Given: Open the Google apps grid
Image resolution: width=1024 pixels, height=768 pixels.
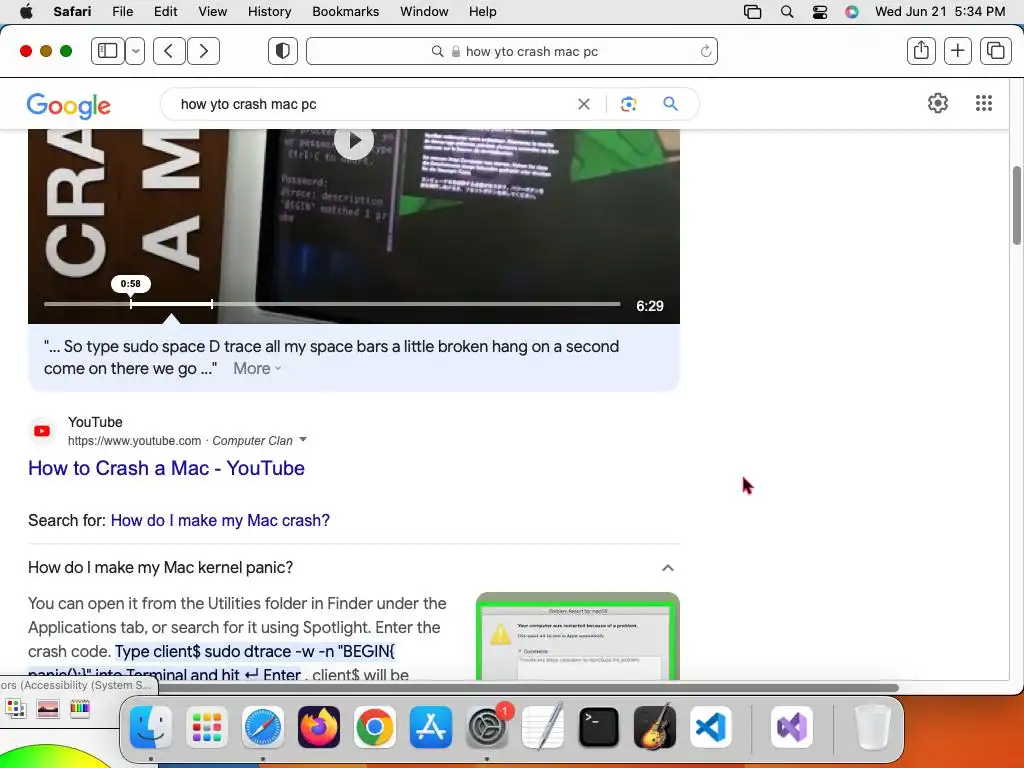Looking at the screenshot, I should tap(984, 103).
